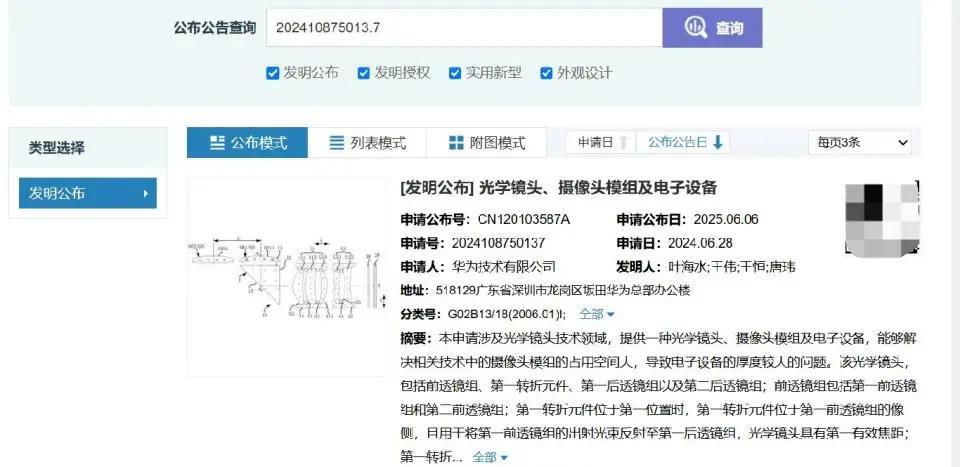Viewport: 960px width, 467px height.
Task: Click the publication number CN120103587A
Action: (x=523, y=219)
